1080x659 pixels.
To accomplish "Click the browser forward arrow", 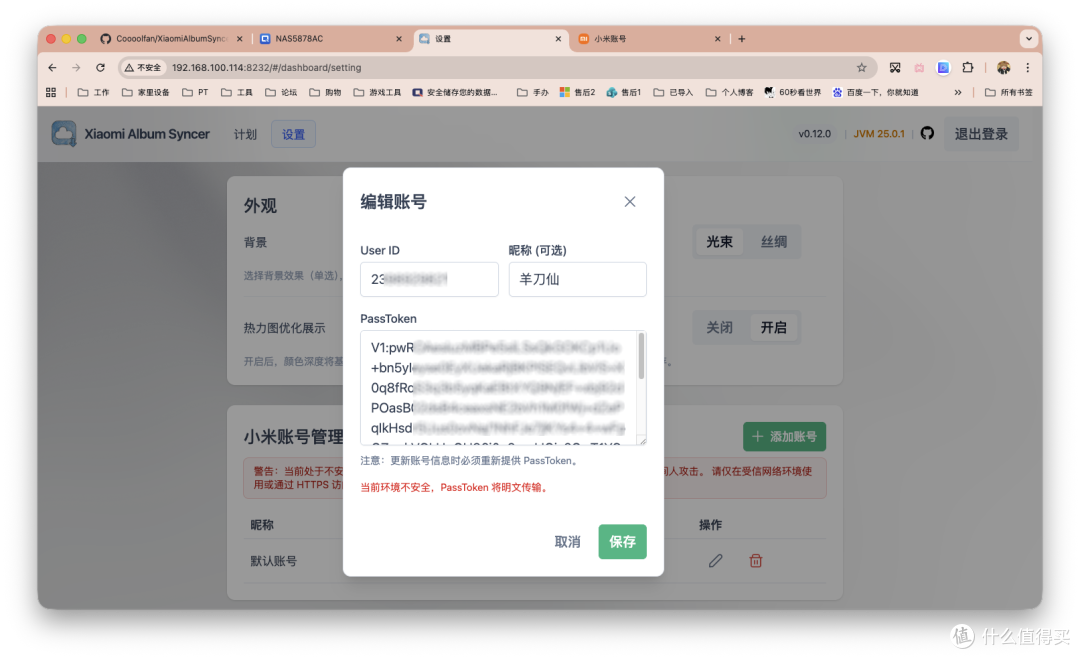I will [76, 67].
